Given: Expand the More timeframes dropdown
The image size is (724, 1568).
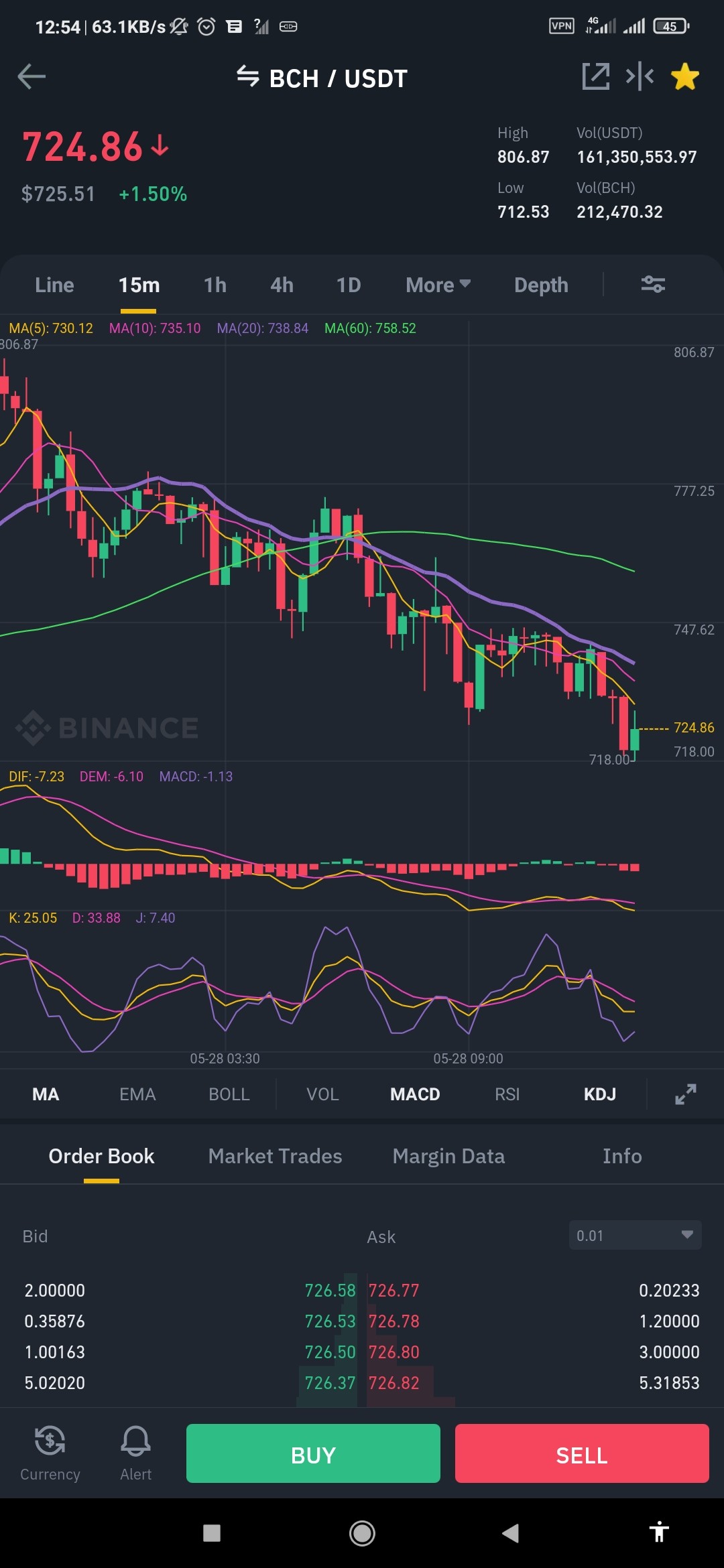Looking at the screenshot, I should (x=438, y=285).
